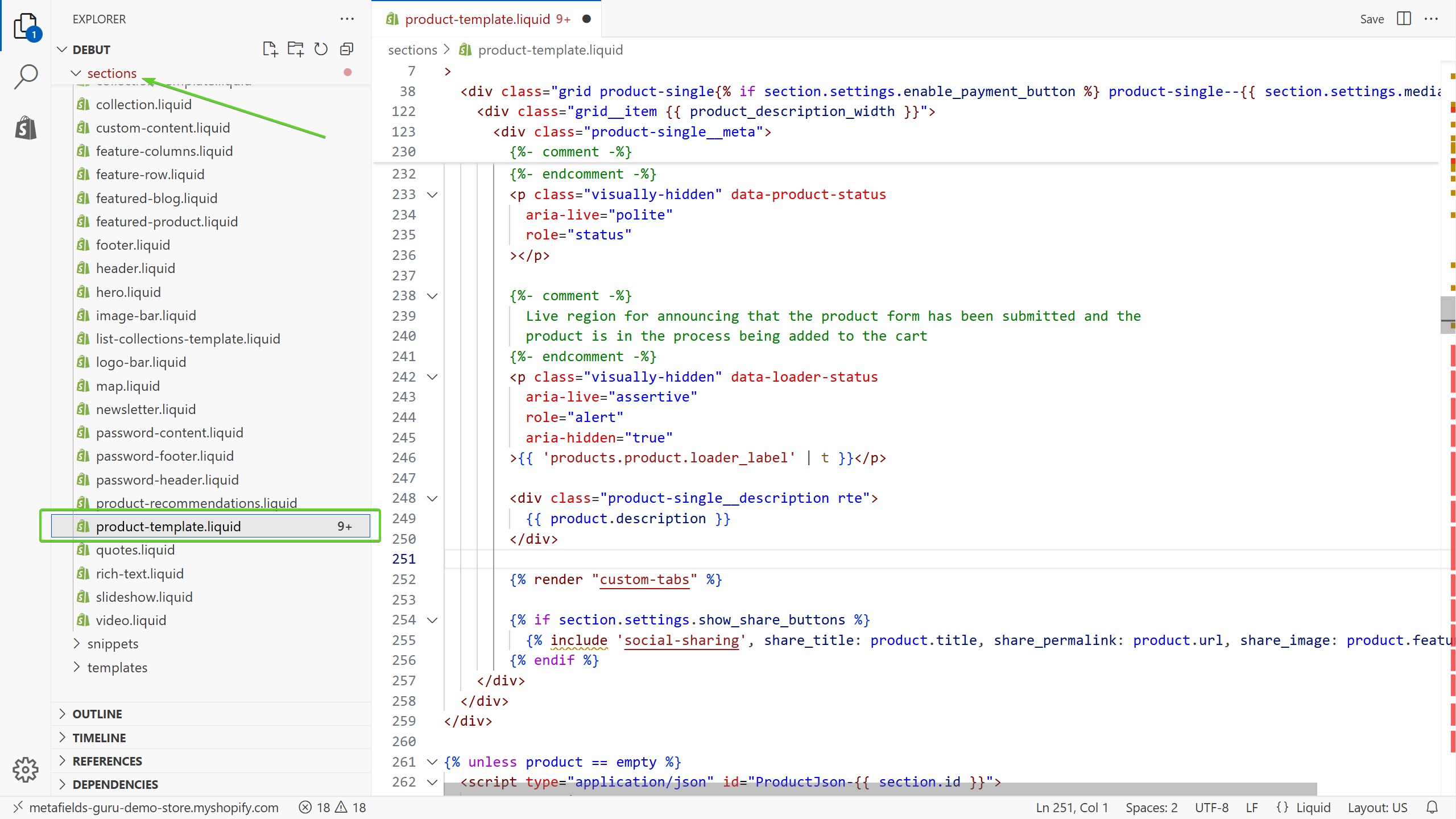1456x819 pixels.
Task: Select the product-template.liquid editor tab
Action: [x=478, y=19]
